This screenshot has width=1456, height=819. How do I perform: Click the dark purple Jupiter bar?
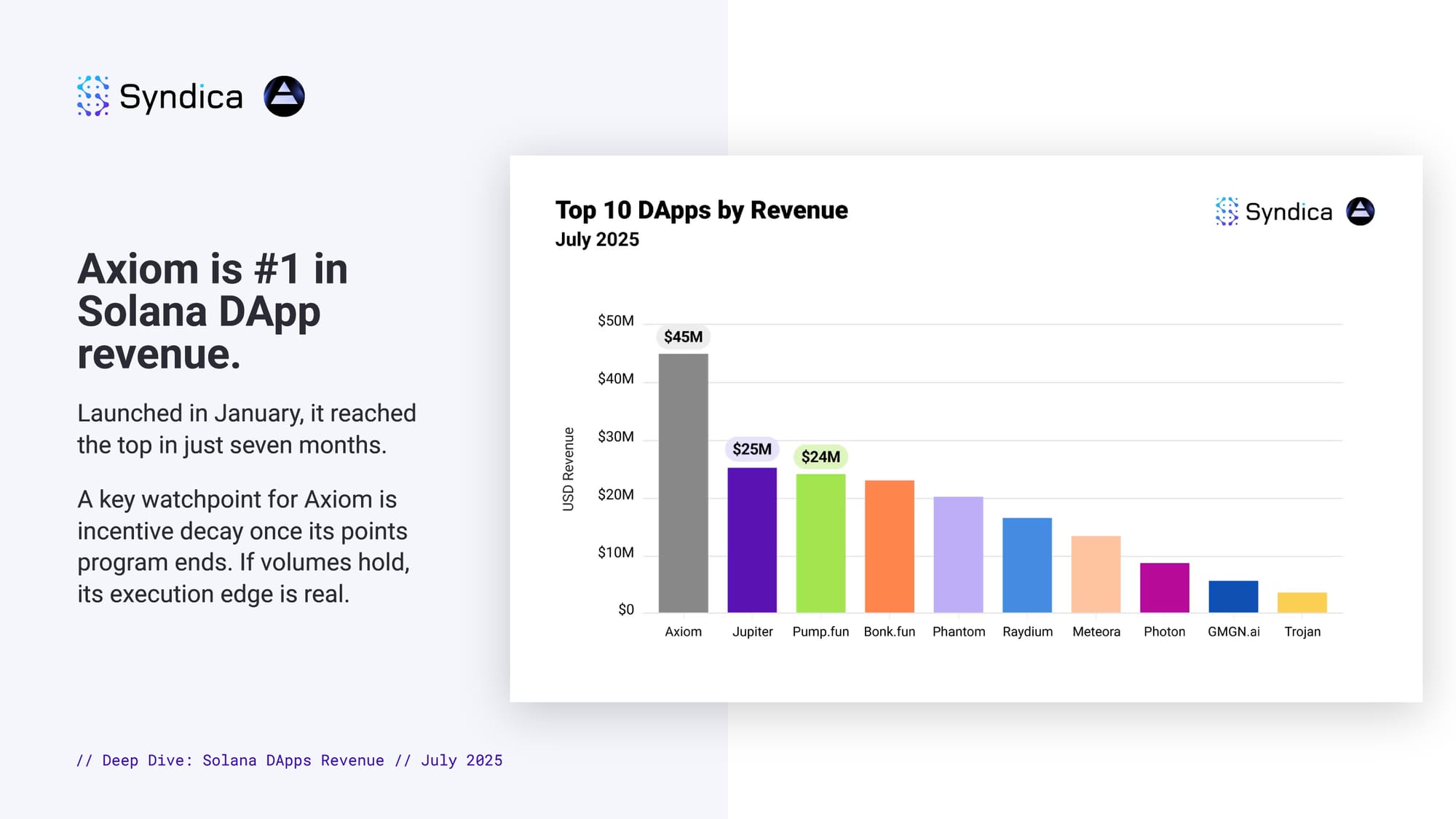(752, 539)
